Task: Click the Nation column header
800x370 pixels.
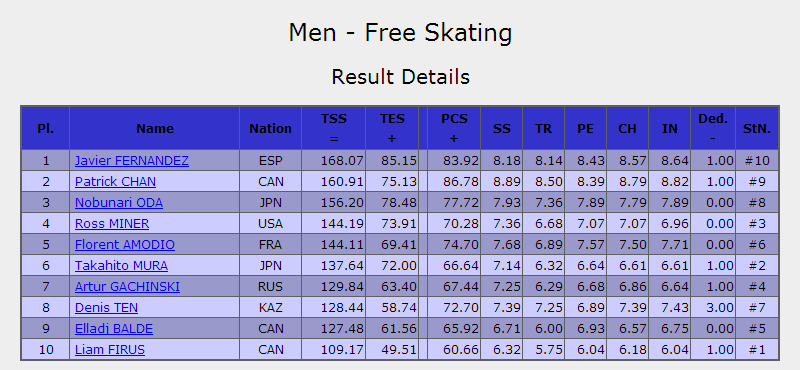Action: pos(270,128)
